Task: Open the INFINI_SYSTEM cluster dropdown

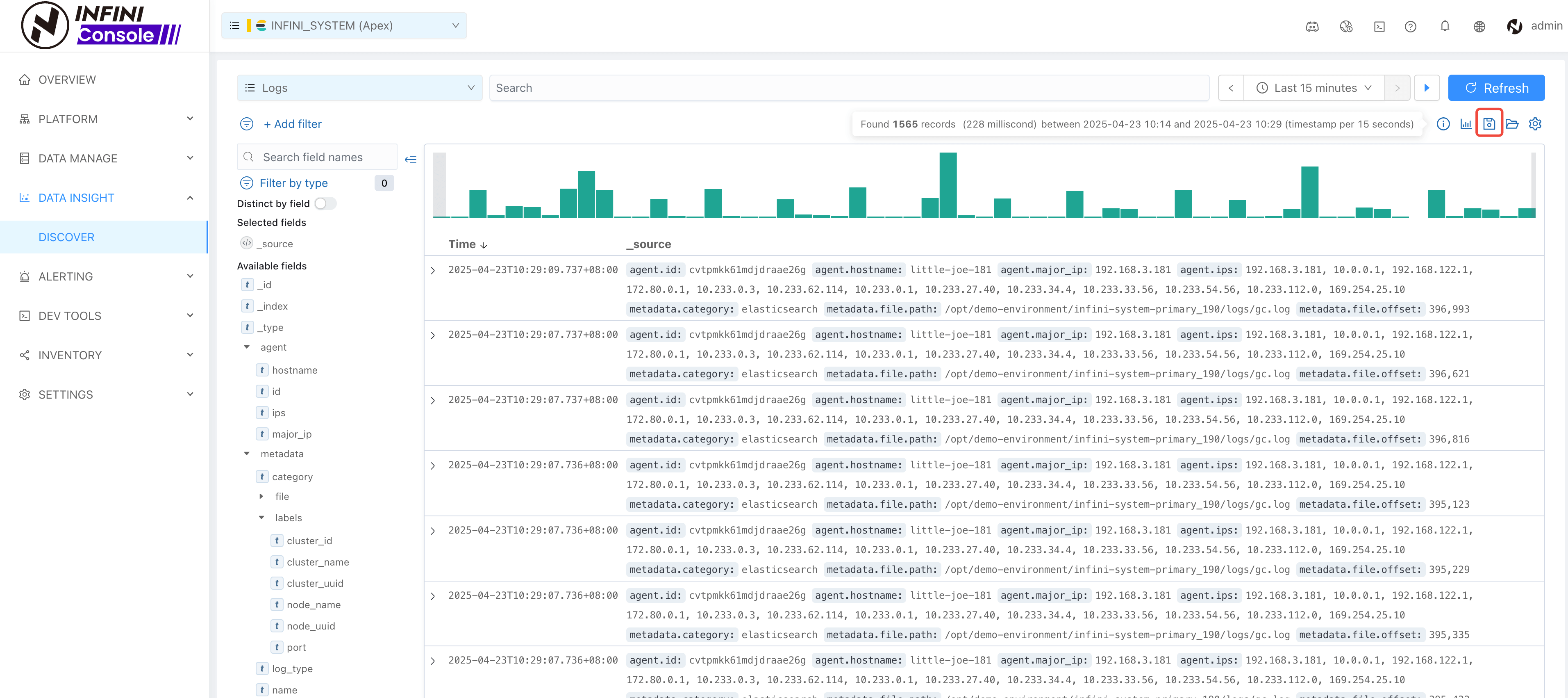Action: click(x=344, y=25)
